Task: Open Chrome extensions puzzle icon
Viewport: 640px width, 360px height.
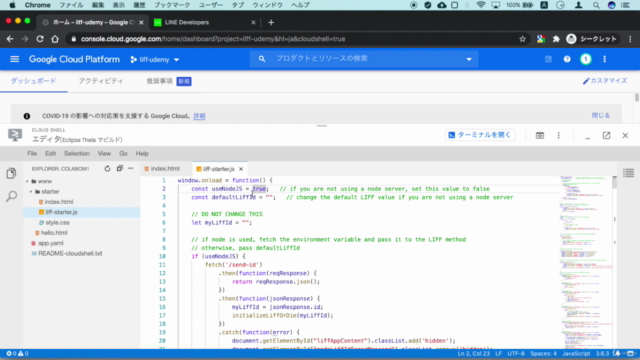Action: point(556,39)
